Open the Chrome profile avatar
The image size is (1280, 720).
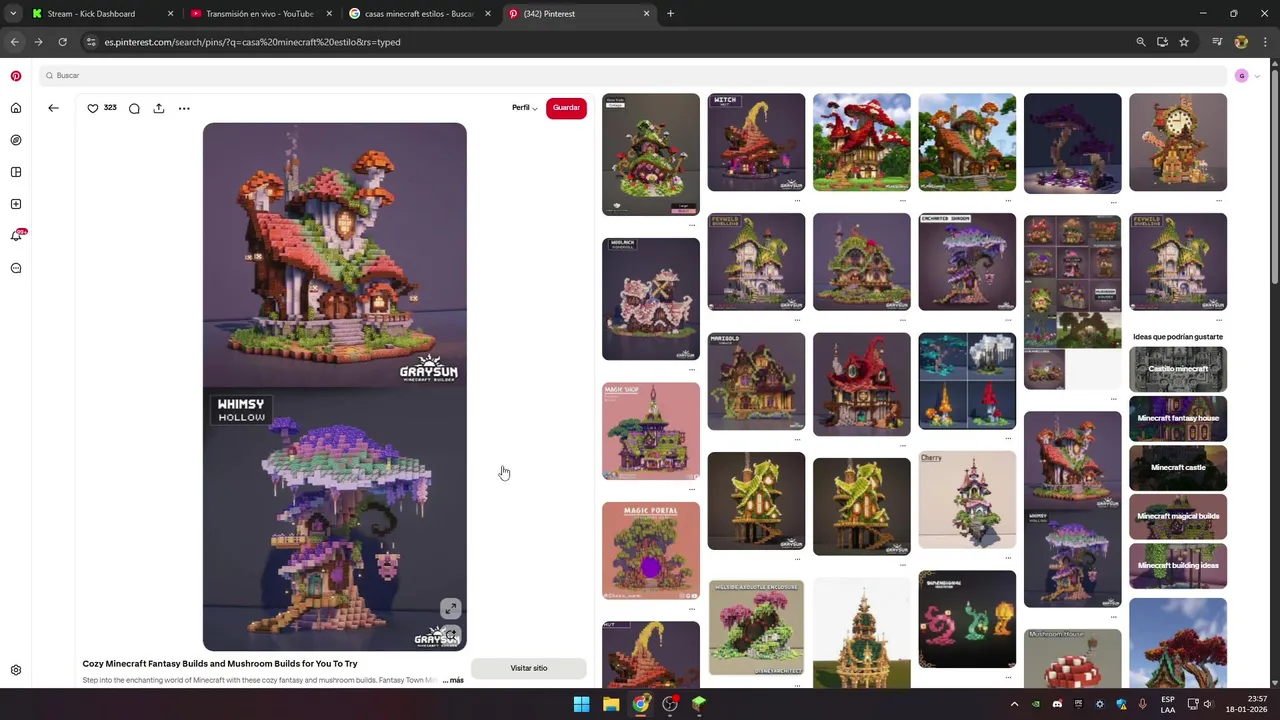coord(1241,42)
